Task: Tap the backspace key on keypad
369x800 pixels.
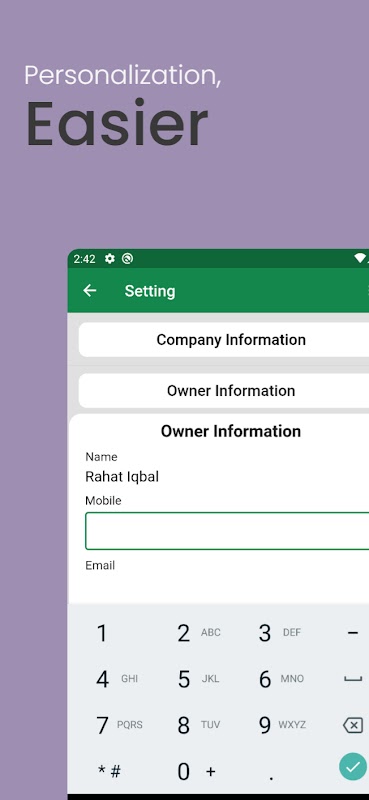Action: (353, 725)
